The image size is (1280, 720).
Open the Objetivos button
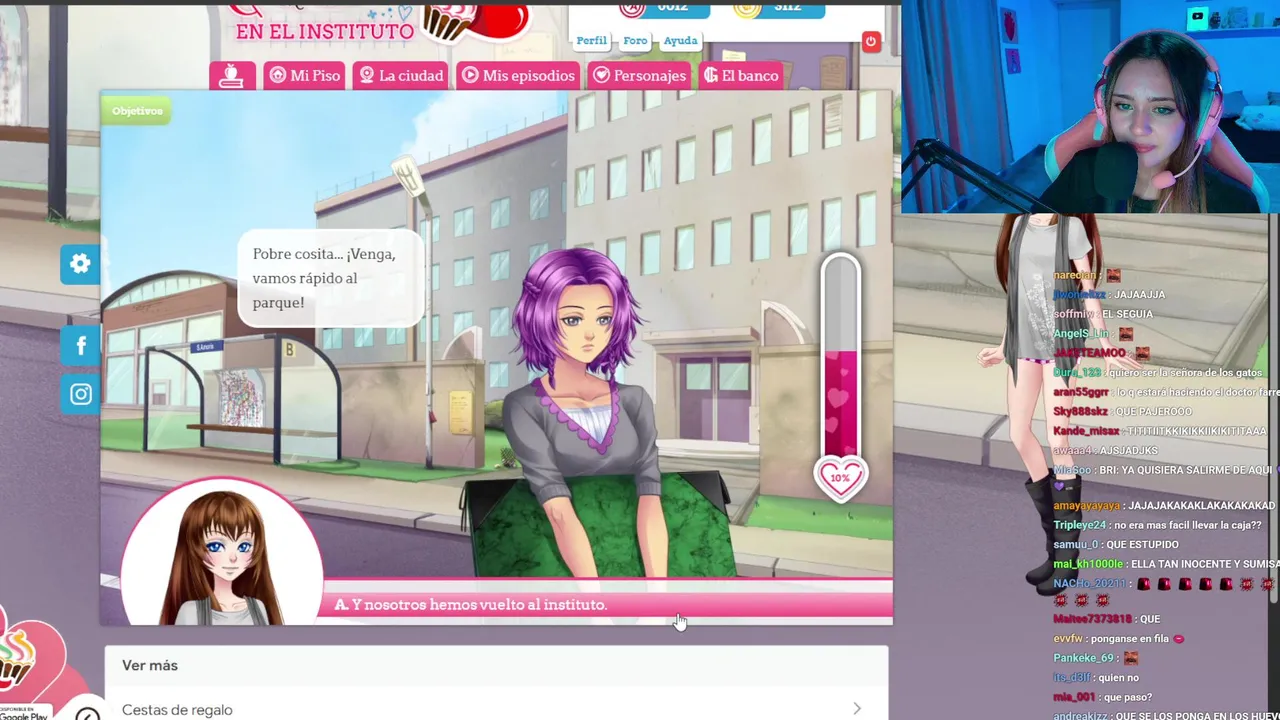coord(137,111)
